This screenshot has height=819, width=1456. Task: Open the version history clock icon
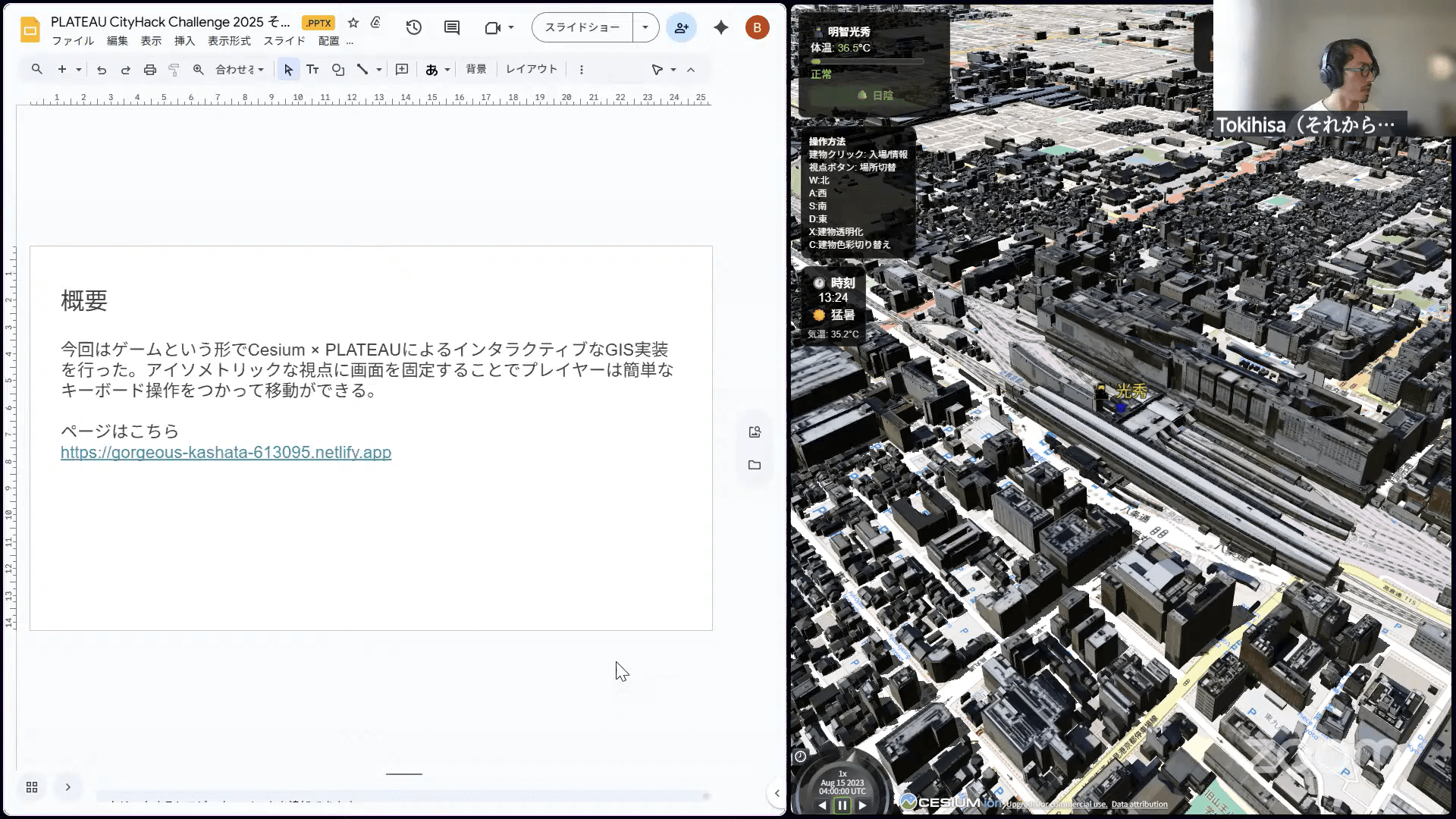(413, 27)
